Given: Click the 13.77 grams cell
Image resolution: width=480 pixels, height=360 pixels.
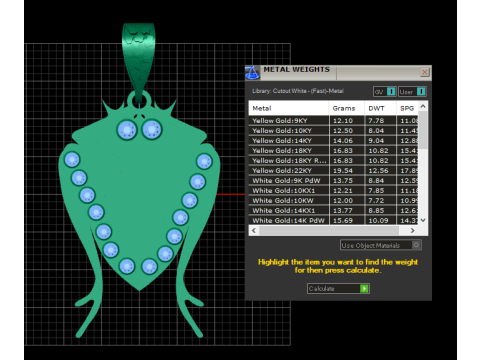Looking at the screenshot, I should pos(347,211).
